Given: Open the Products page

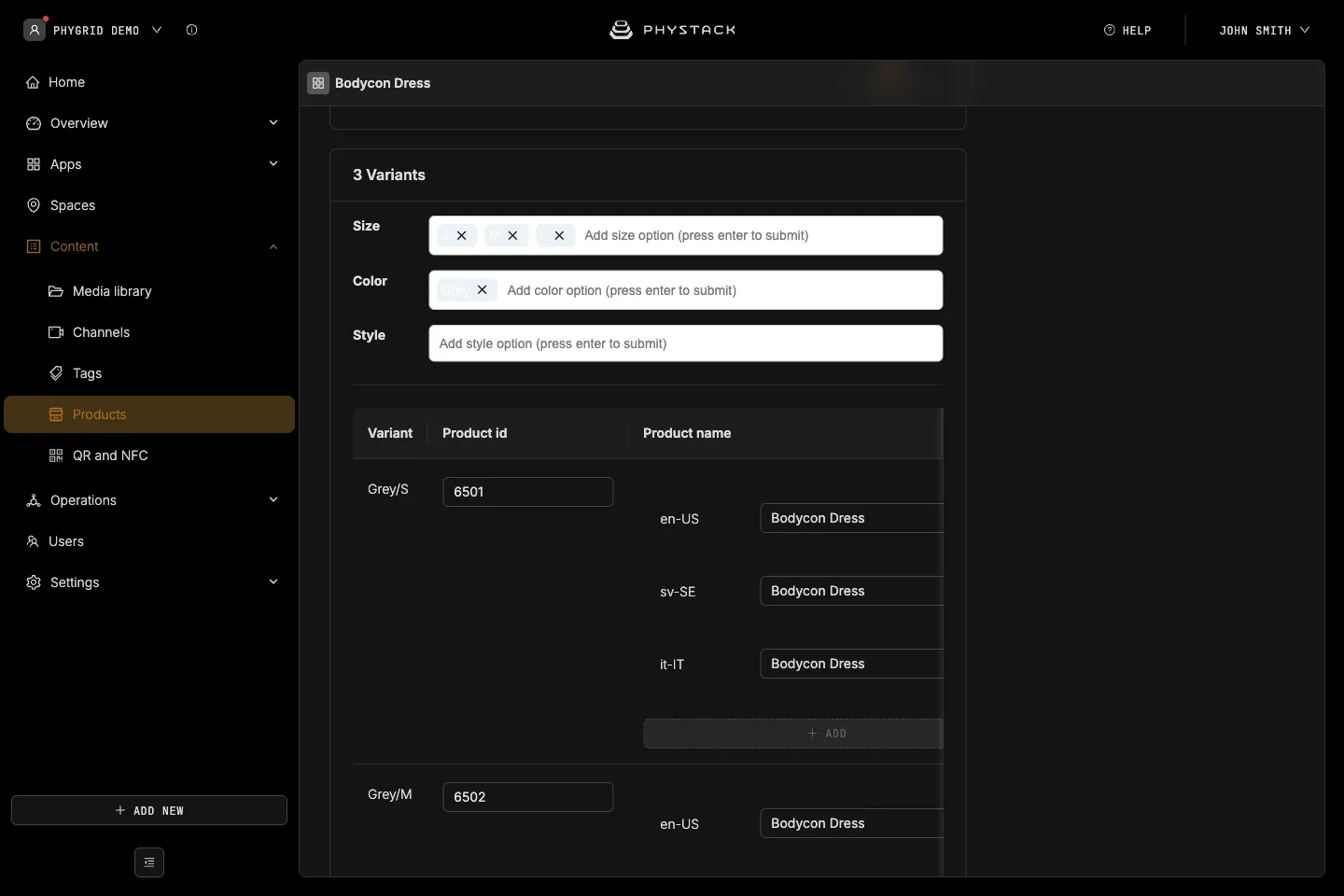Looking at the screenshot, I should click(149, 414).
